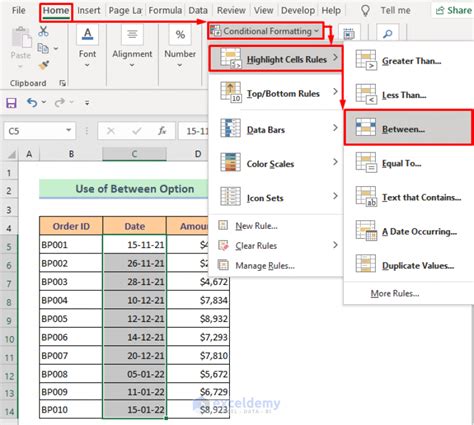Click the insert function fx icon

coord(162,131)
